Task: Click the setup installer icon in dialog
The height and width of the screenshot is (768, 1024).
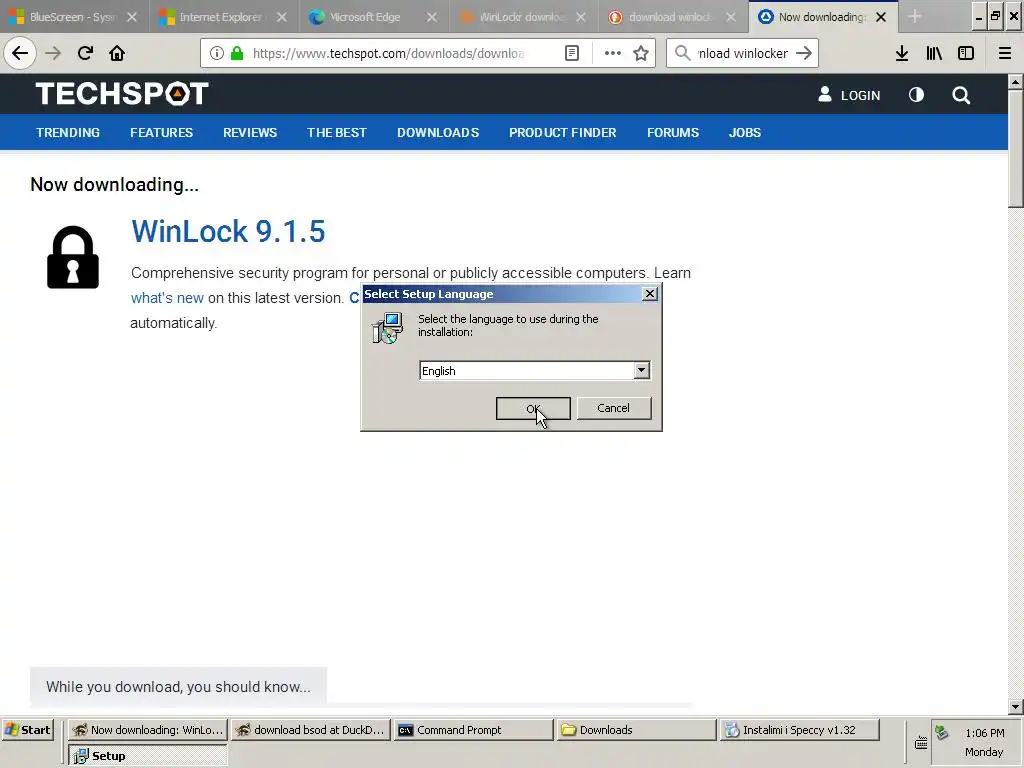Action: click(x=387, y=328)
